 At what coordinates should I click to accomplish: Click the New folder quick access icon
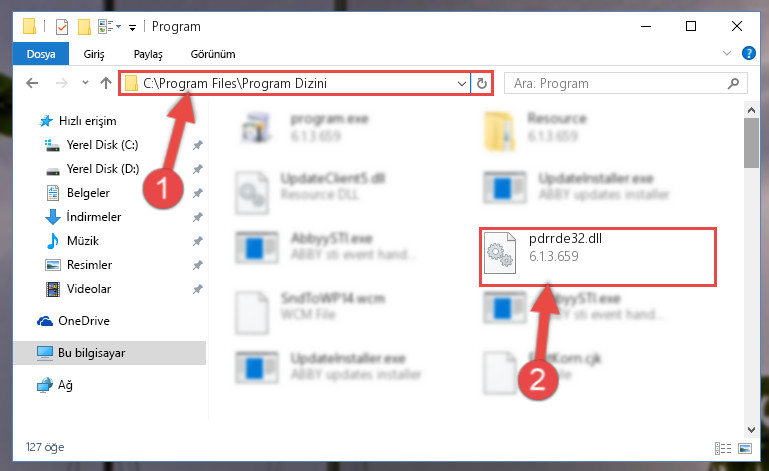(84, 26)
